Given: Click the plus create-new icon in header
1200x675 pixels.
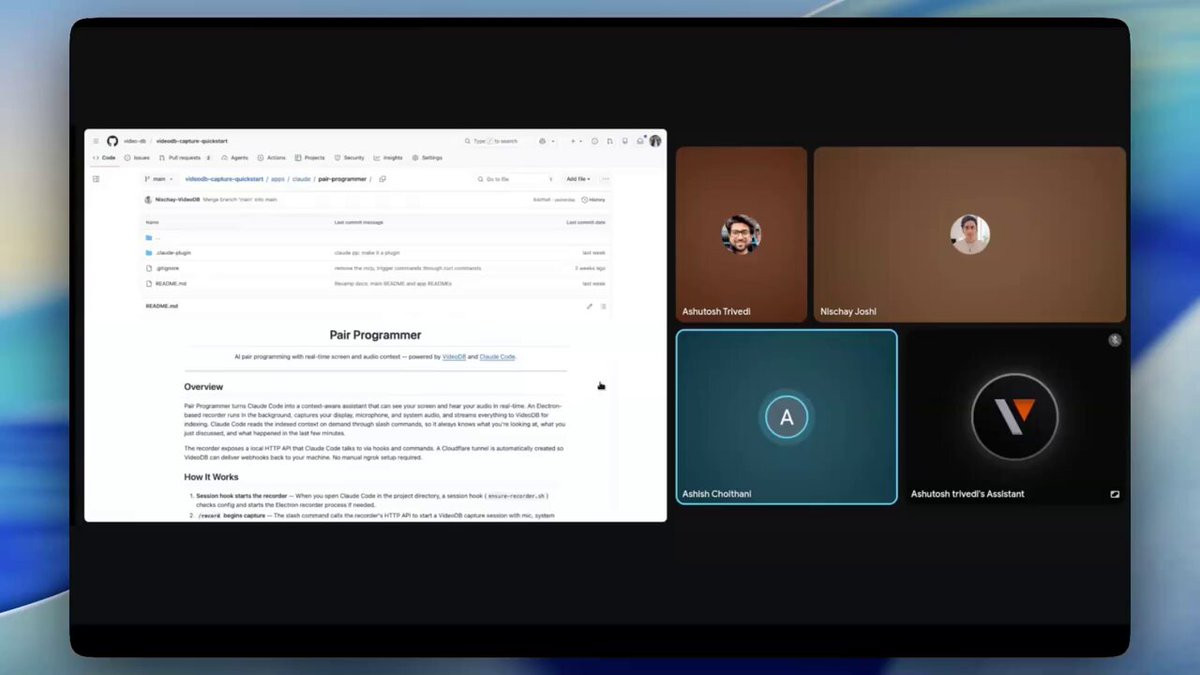Looking at the screenshot, I should click(x=573, y=141).
